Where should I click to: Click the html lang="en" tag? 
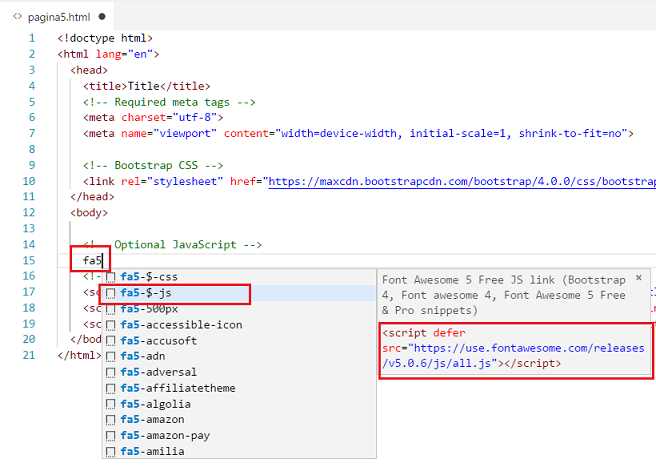(x=108, y=54)
